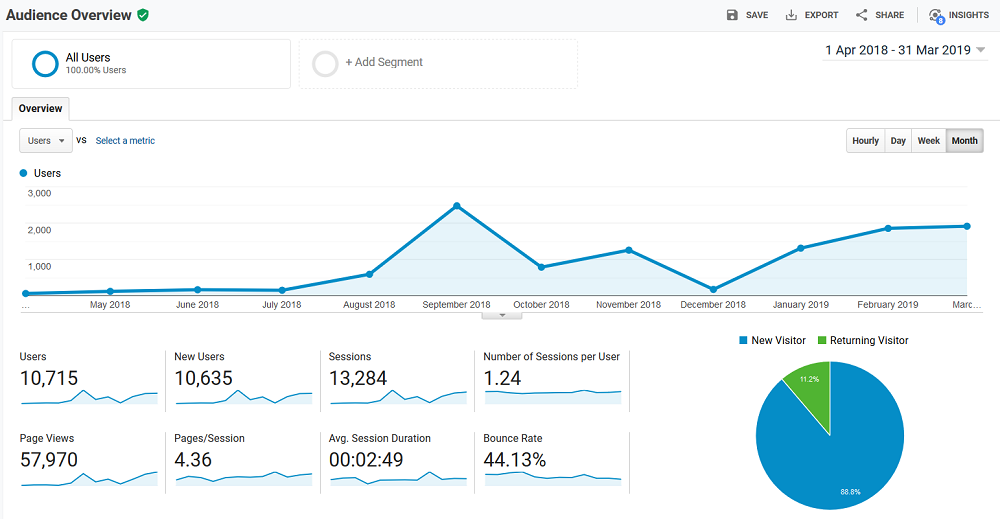This screenshot has height=519, width=1000.
Task: Click the Save floppy disk icon
Action: 732,15
